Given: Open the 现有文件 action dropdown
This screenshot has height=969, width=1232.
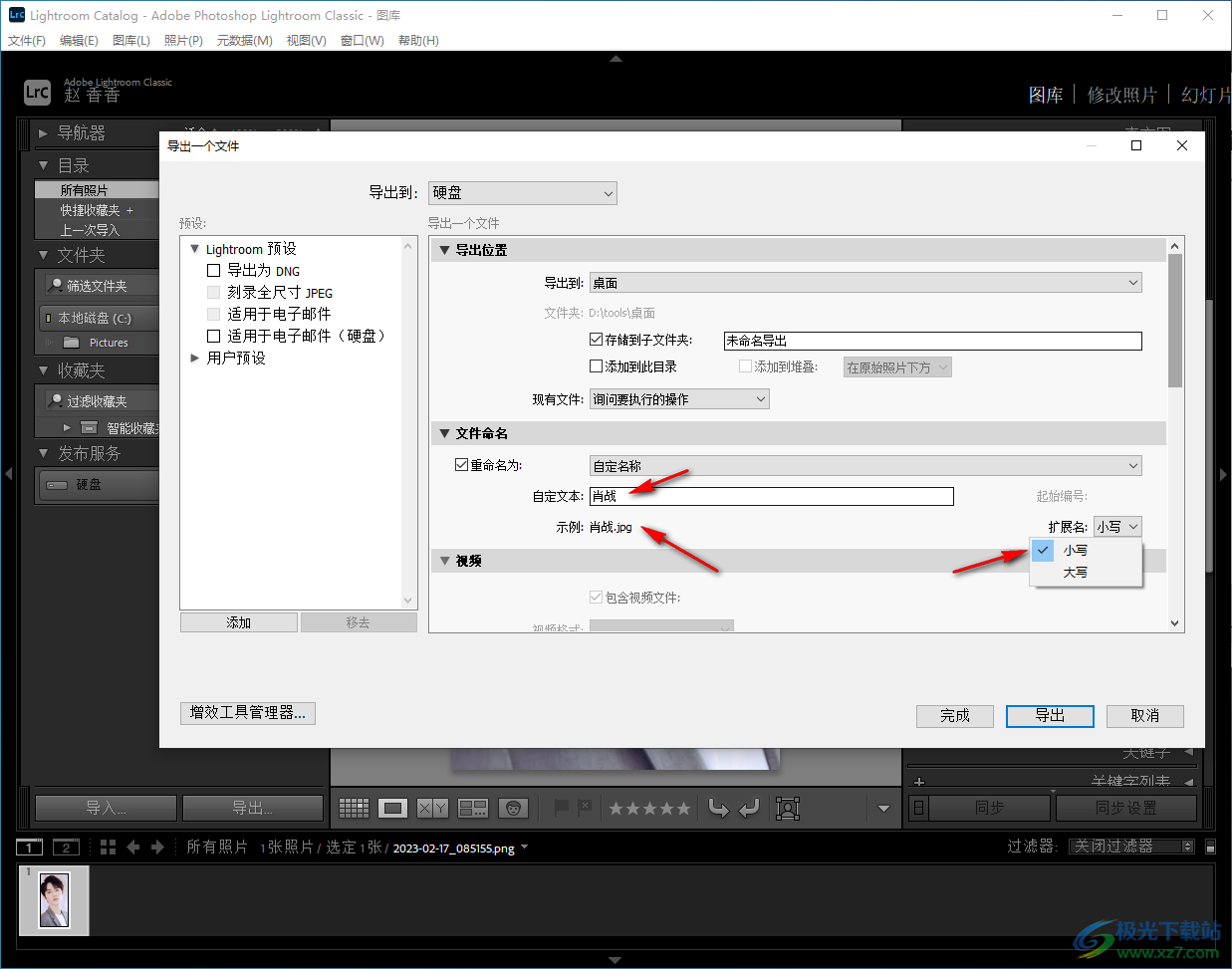Looking at the screenshot, I should pyautogui.click(x=679, y=399).
